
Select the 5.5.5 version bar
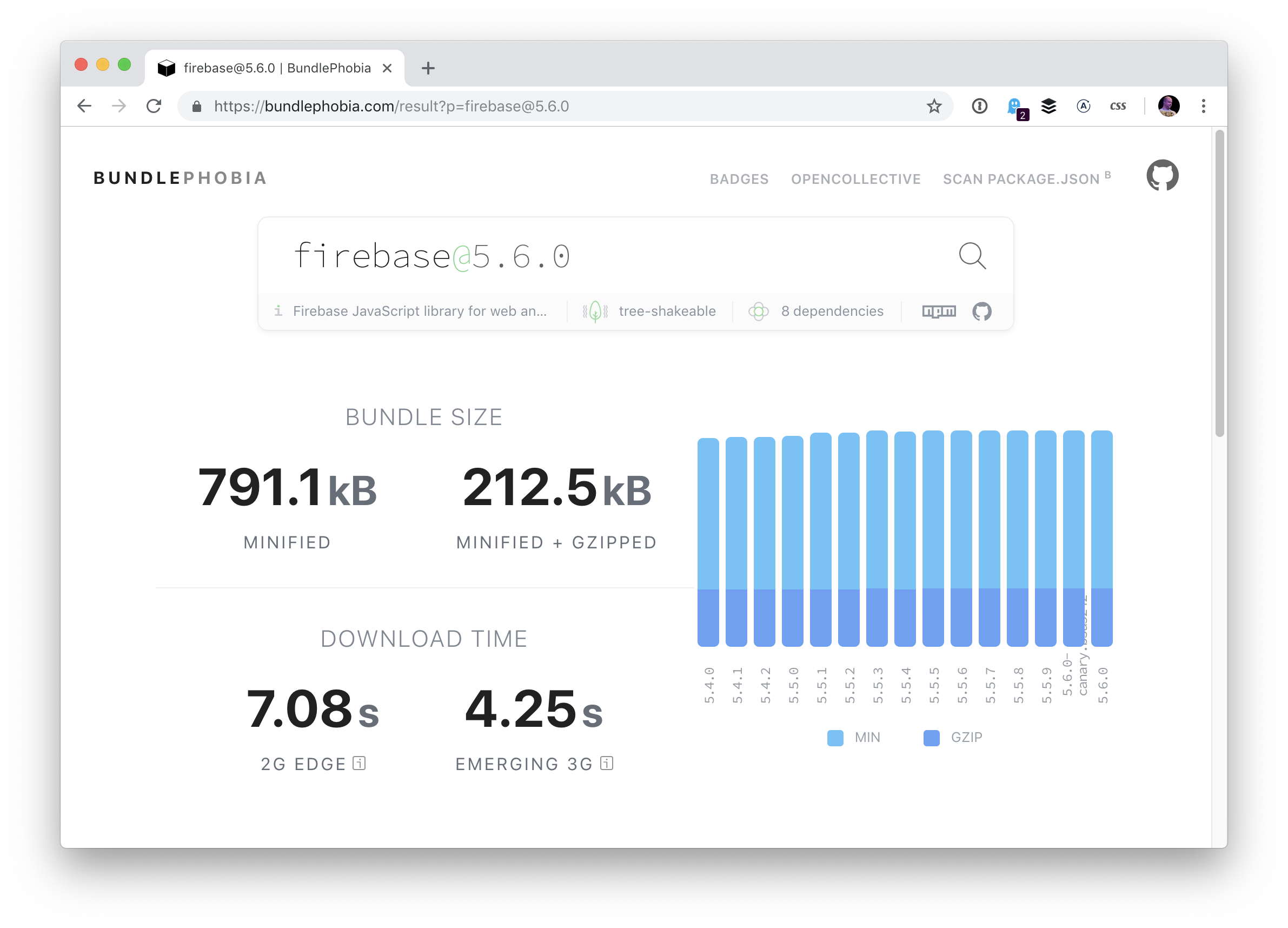[933, 539]
